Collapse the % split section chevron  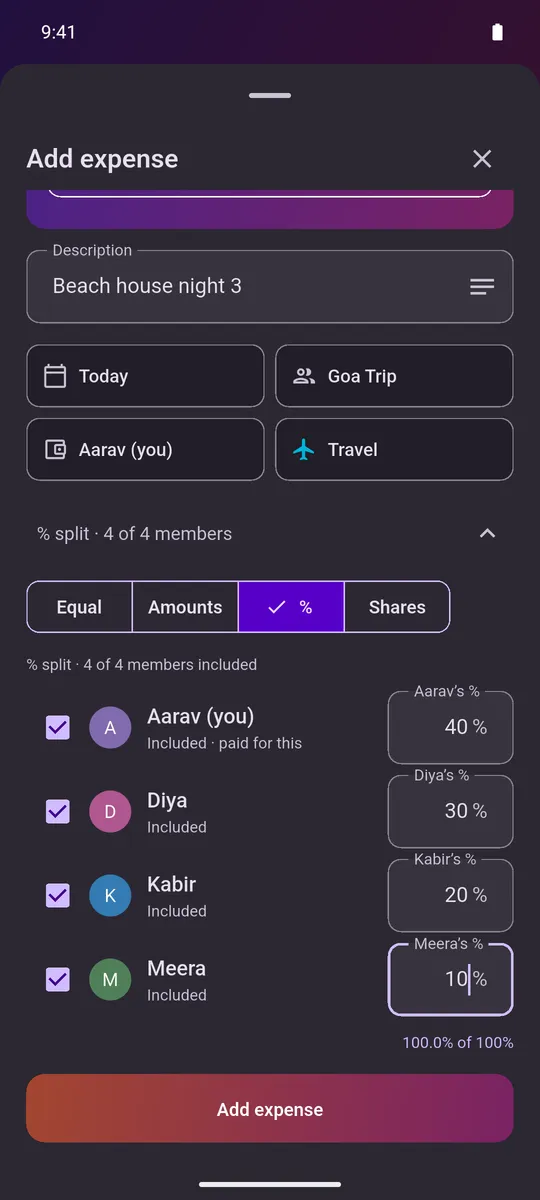487,533
